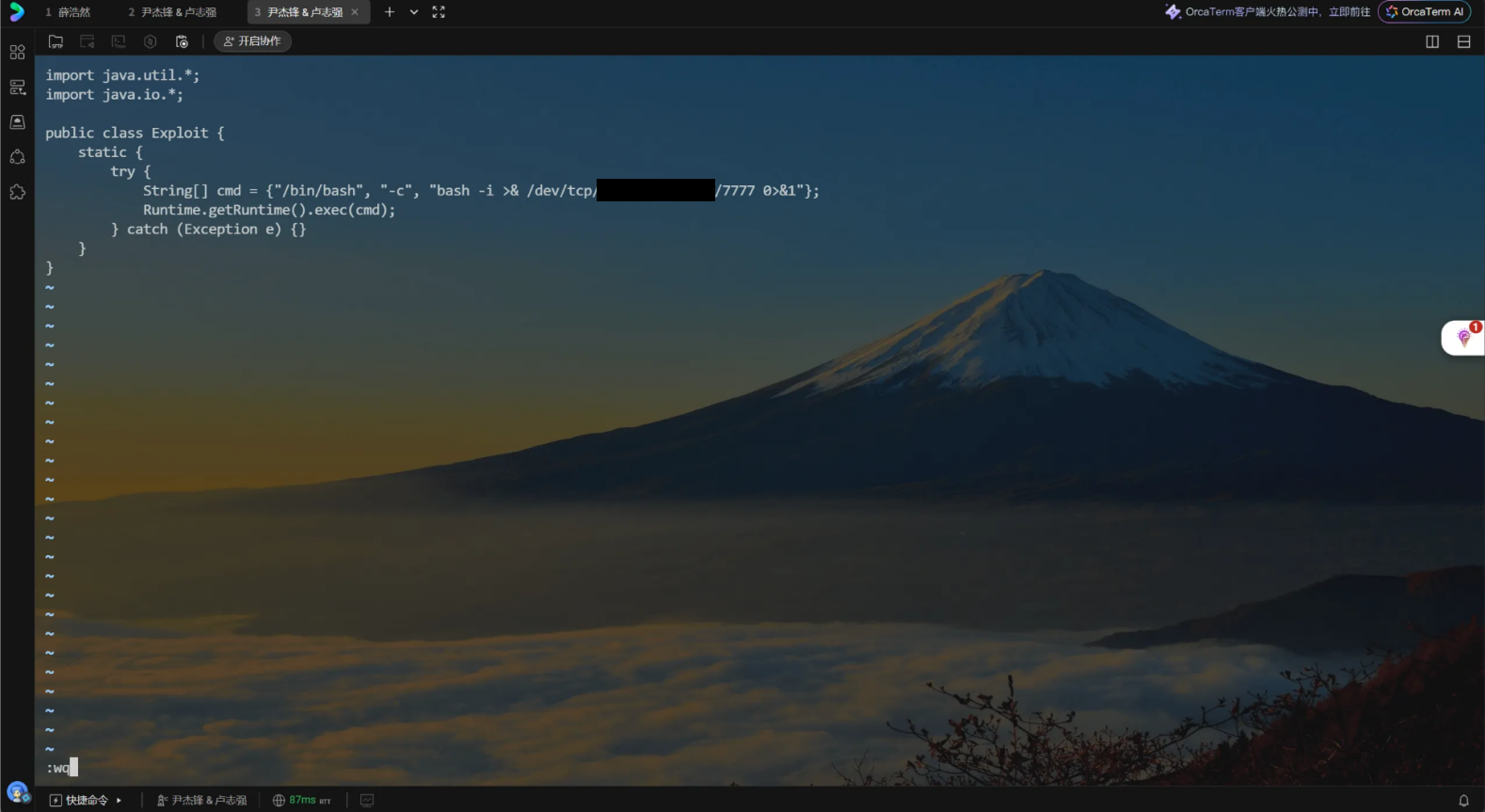The width and height of the screenshot is (1485, 812).
Task: Switch to tab 2 尹杰锋 & 卢志强
Action: tap(172, 12)
